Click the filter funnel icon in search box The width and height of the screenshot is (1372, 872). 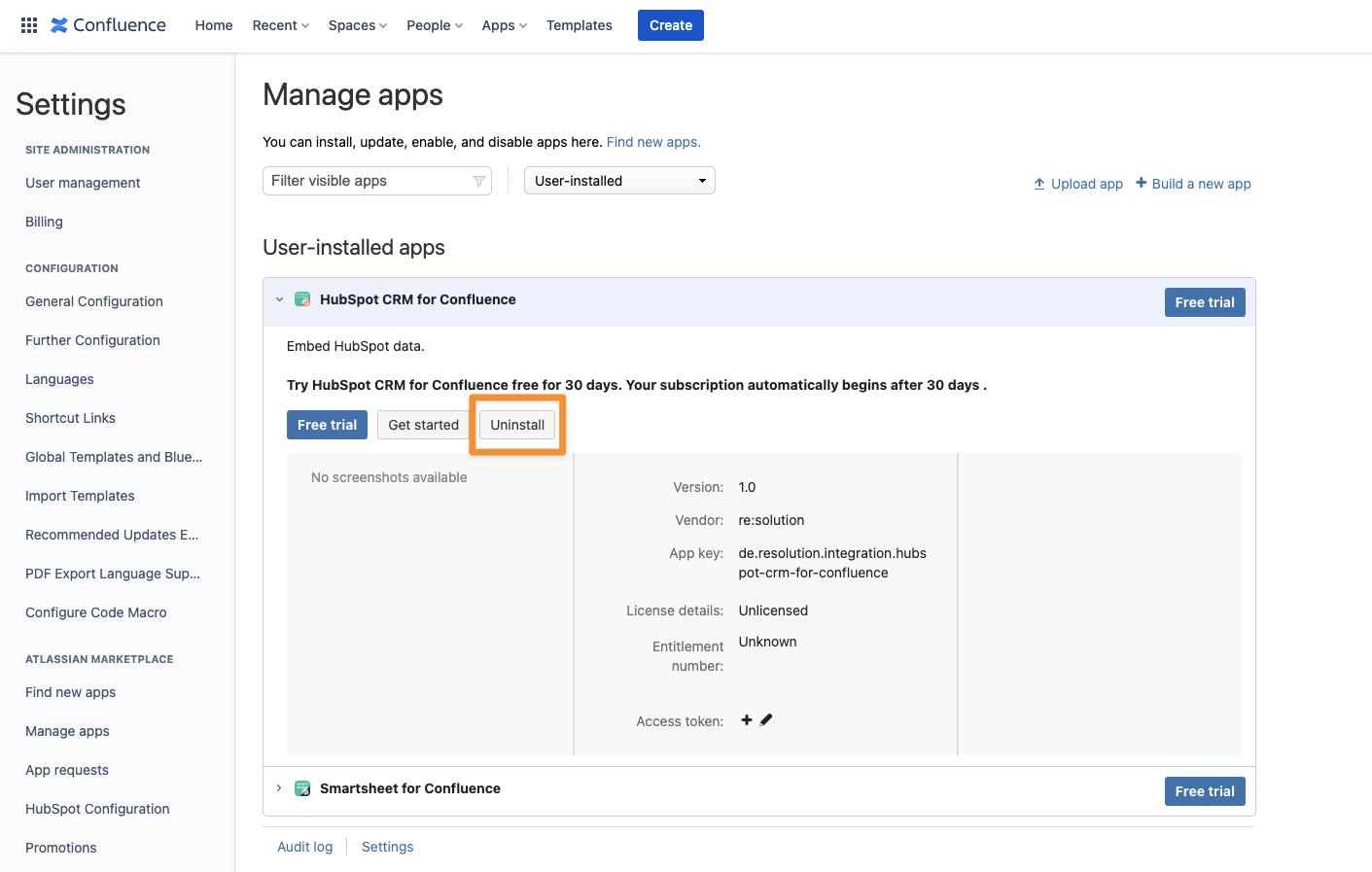pyautogui.click(x=478, y=181)
